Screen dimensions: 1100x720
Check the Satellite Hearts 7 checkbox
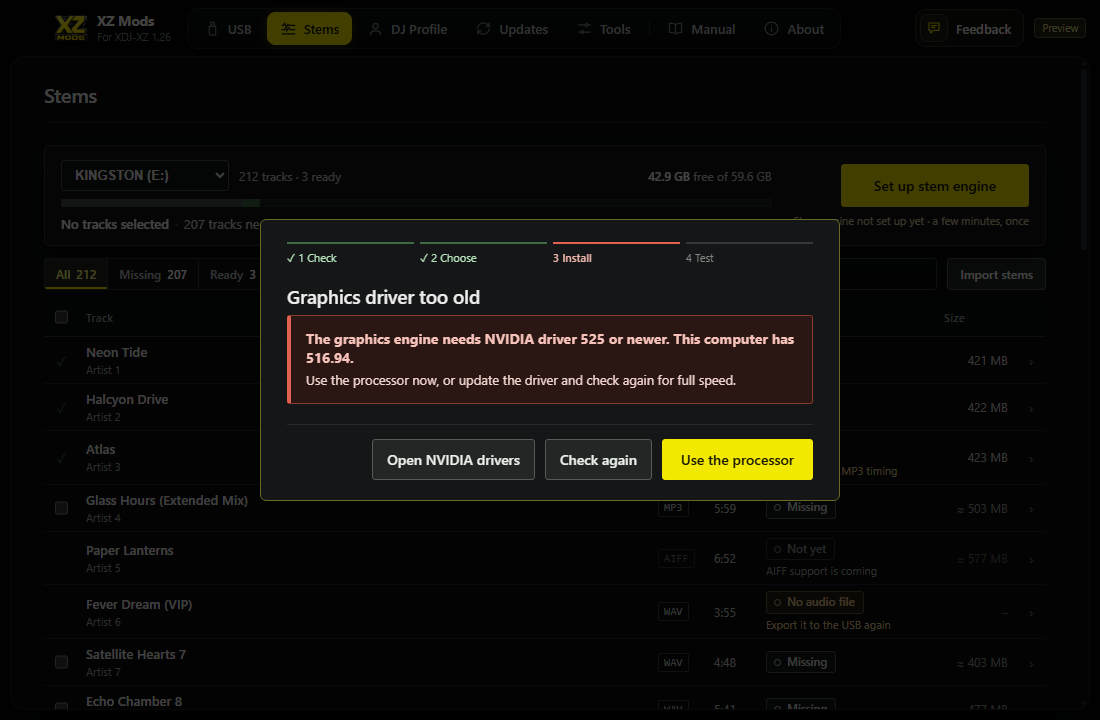tap(62, 662)
